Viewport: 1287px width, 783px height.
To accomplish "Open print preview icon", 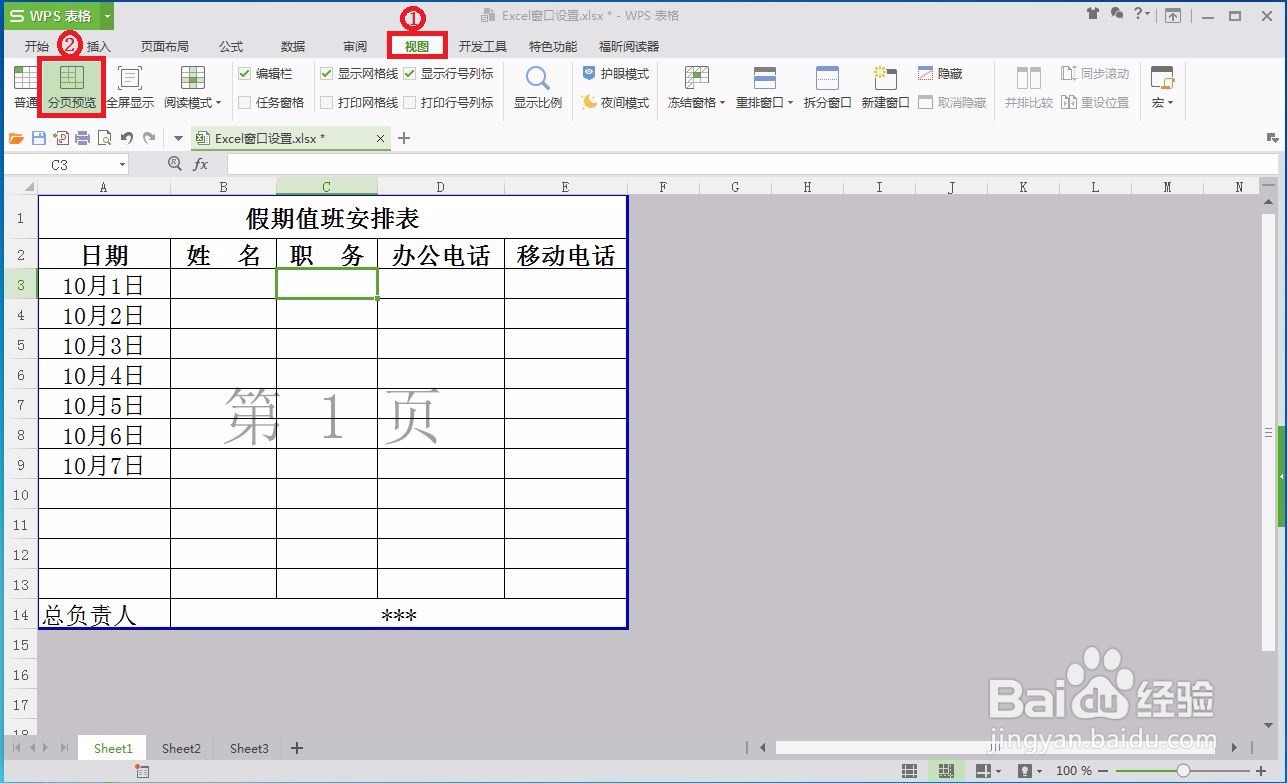I will [x=104, y=139].
